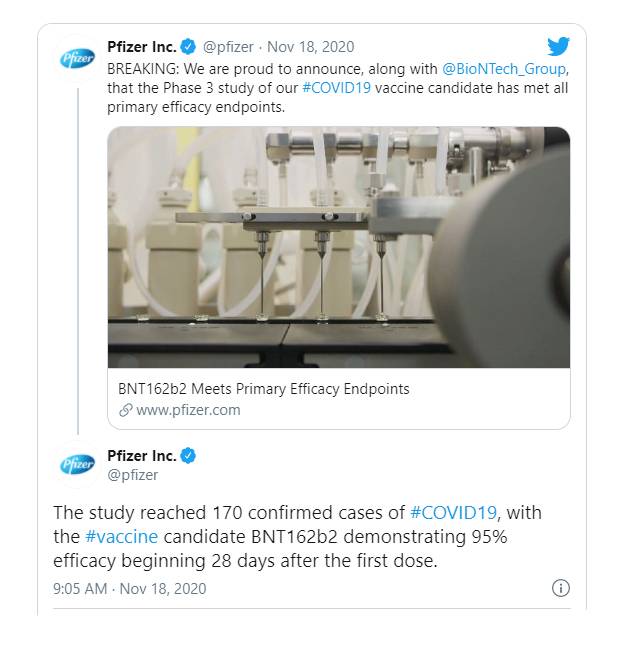Image resolution: width=637 pixels, height=670 pixels.
Task: Click the chain link icon before www.pfizer.com
Action: pos(125,410)
